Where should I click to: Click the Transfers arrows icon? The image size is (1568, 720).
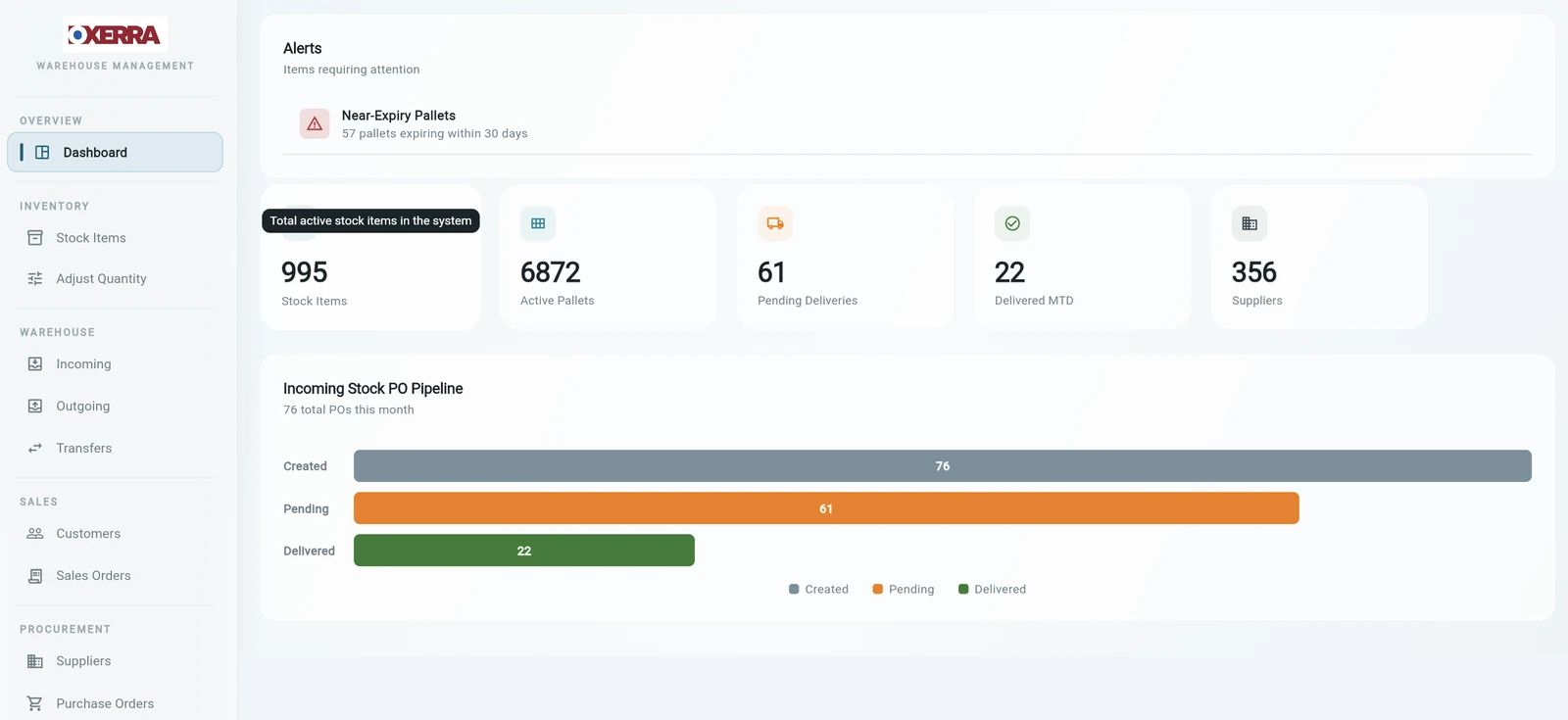[35, 448]
